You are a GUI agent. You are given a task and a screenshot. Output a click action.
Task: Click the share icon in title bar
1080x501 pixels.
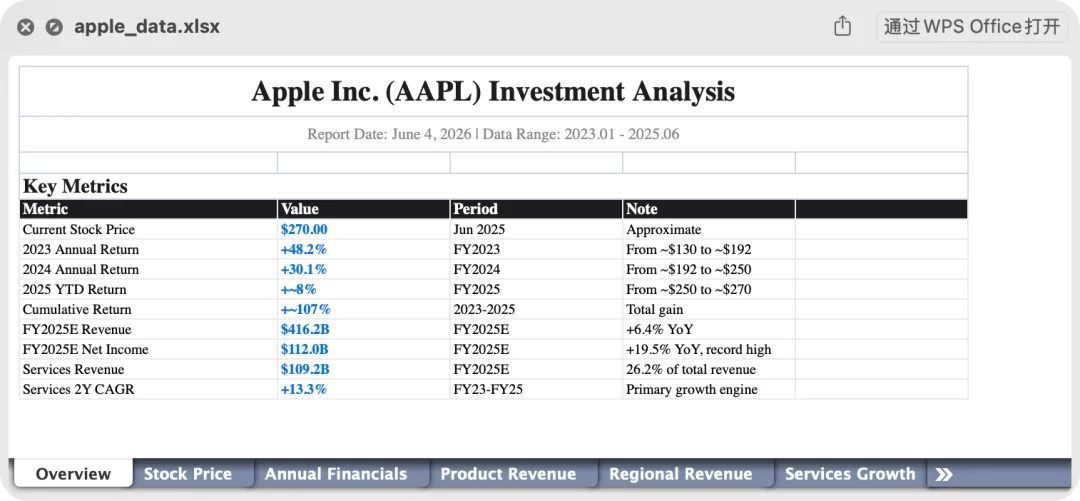pos(842,27)
